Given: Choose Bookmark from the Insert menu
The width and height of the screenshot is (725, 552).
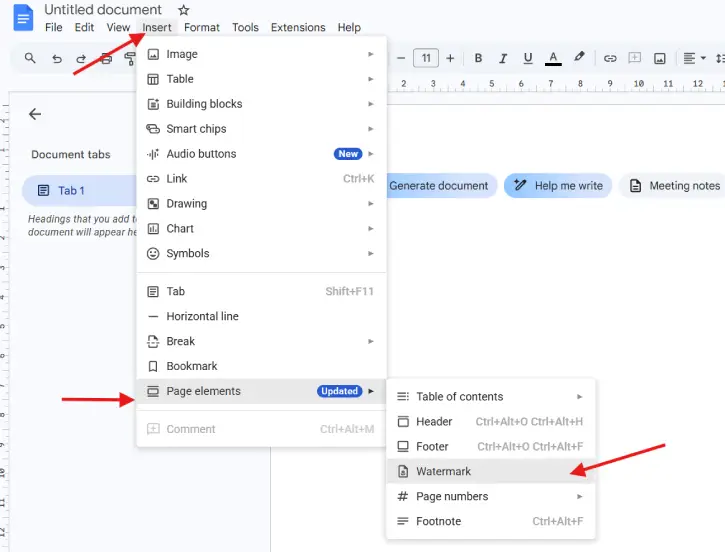Looking at the screenshot, I should click(x=261, y=367).
